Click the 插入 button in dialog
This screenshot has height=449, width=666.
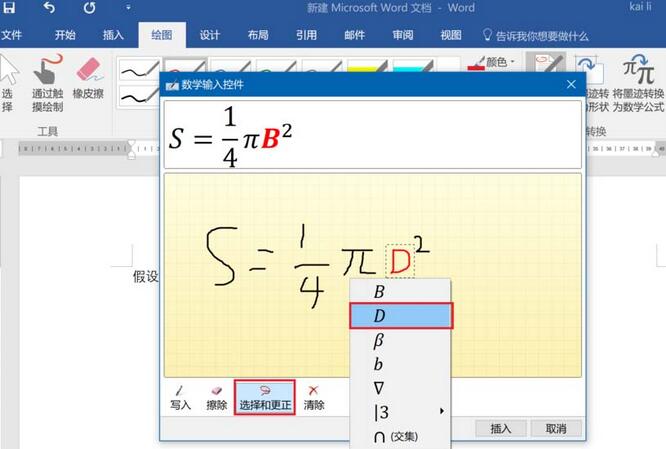click(x=500, y=429)
